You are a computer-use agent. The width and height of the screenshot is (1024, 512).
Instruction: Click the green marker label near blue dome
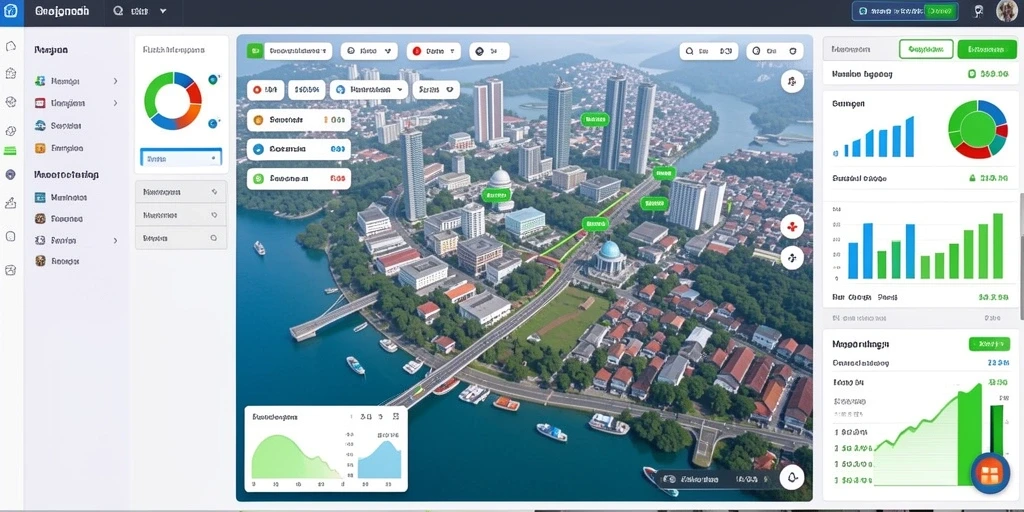(x=594, y=224)
